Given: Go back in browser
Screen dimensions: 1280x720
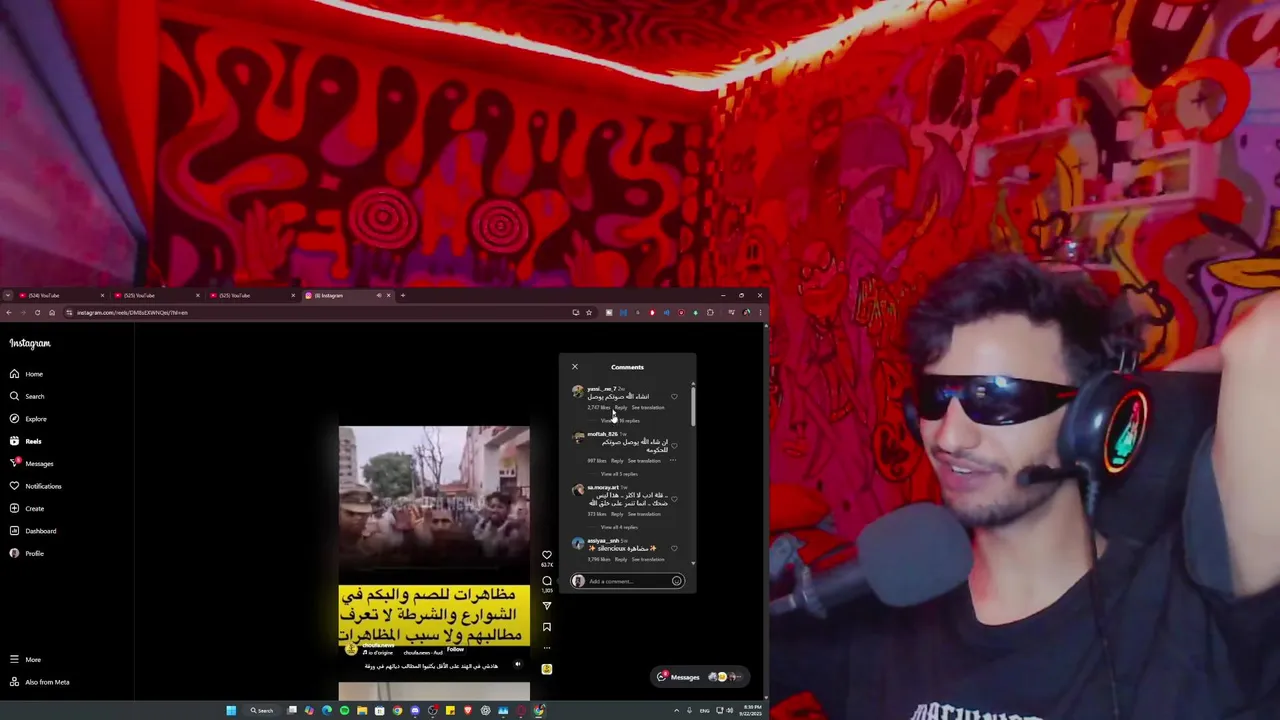Looking at the screenshot, I should (x=8, y=313).
